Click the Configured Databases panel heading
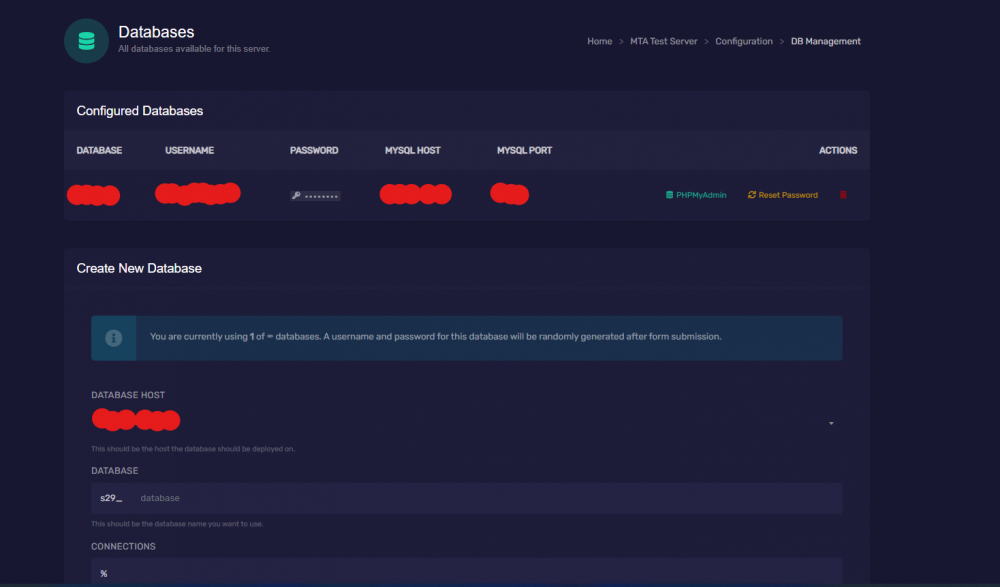Screen dimensions: 1000x587 [139, 111]
